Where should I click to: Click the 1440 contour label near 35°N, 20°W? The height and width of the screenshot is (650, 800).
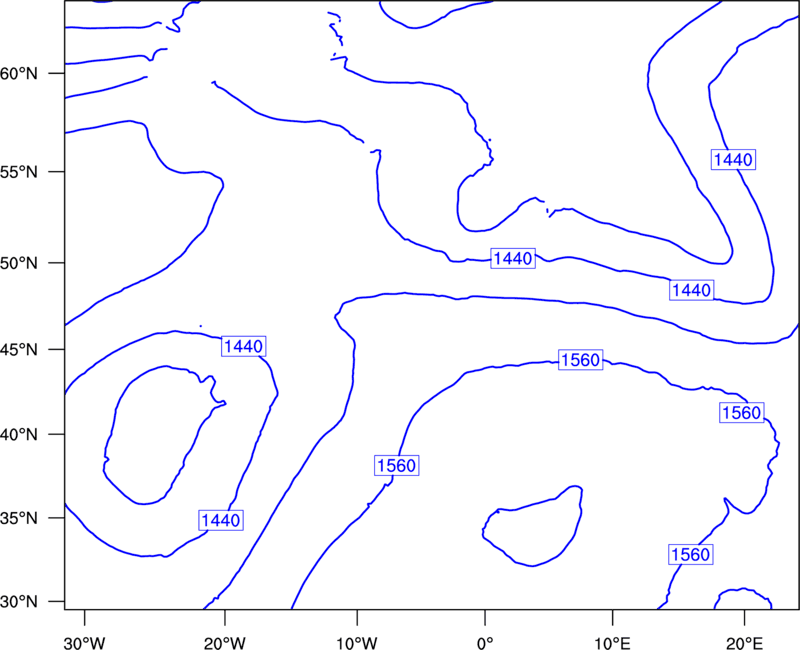[220, 520]
